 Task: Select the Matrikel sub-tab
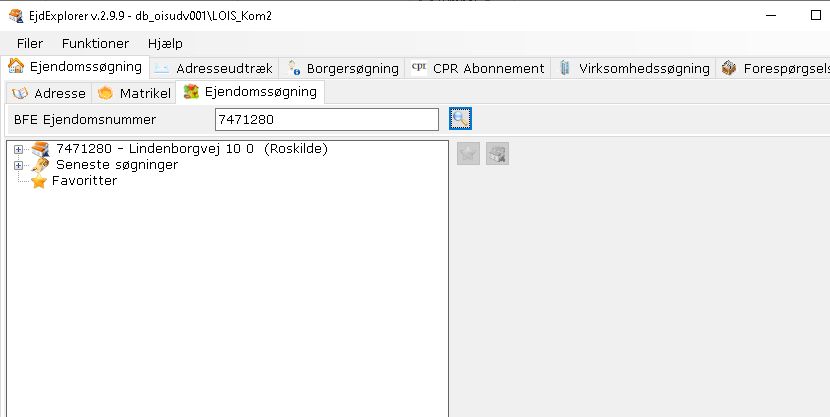coord(135,93)
